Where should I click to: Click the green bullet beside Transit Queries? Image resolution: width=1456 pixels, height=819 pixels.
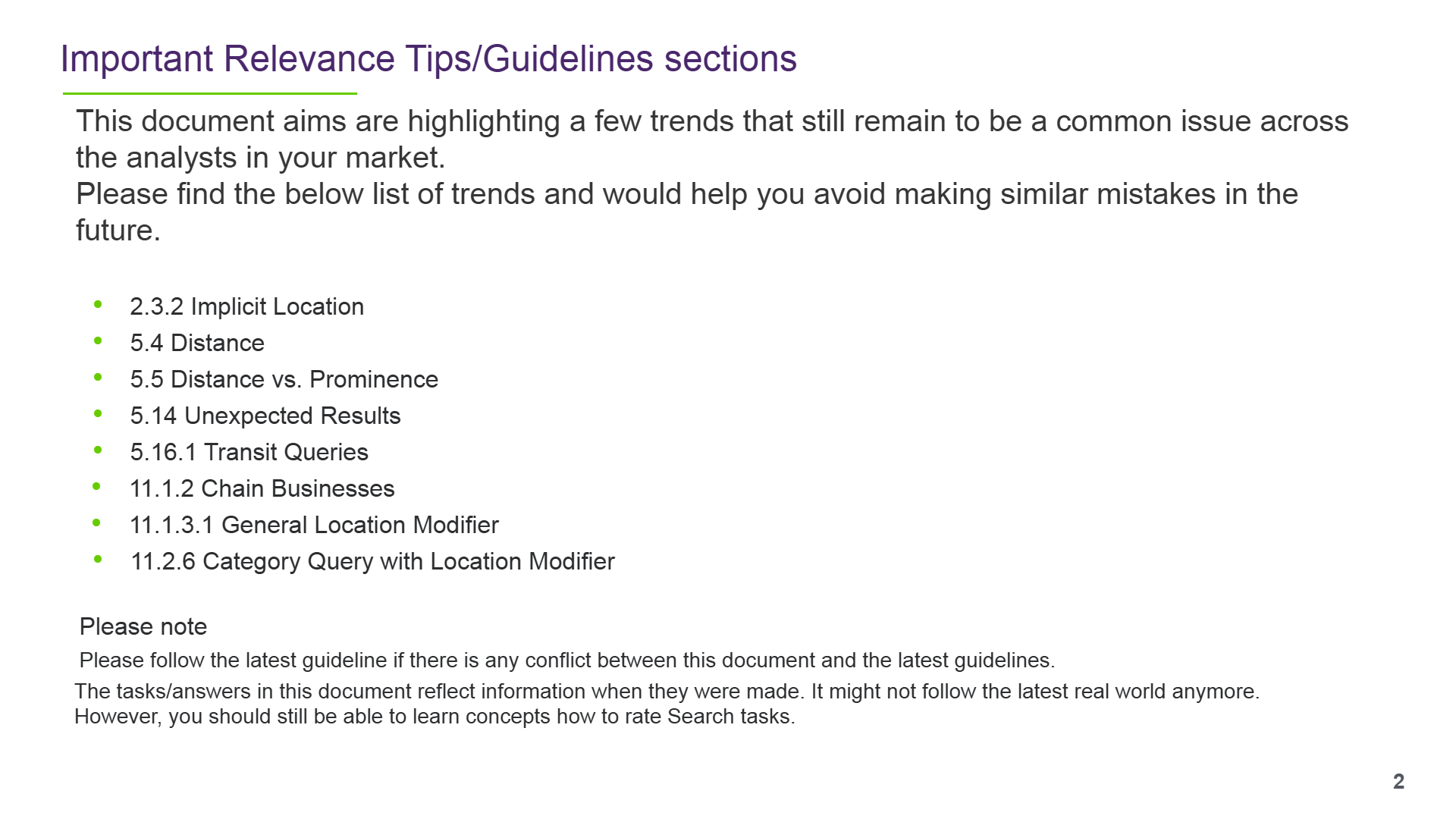click(x=98, y=450)
